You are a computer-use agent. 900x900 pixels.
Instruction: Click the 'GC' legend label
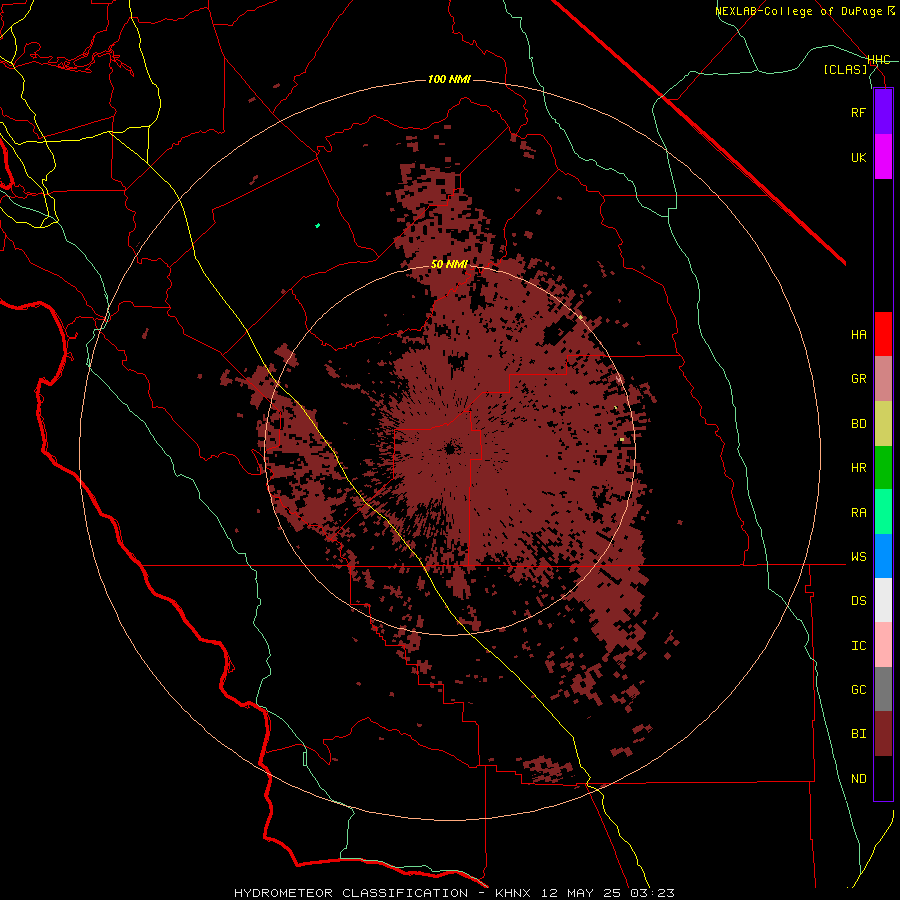tap(858, 690)
